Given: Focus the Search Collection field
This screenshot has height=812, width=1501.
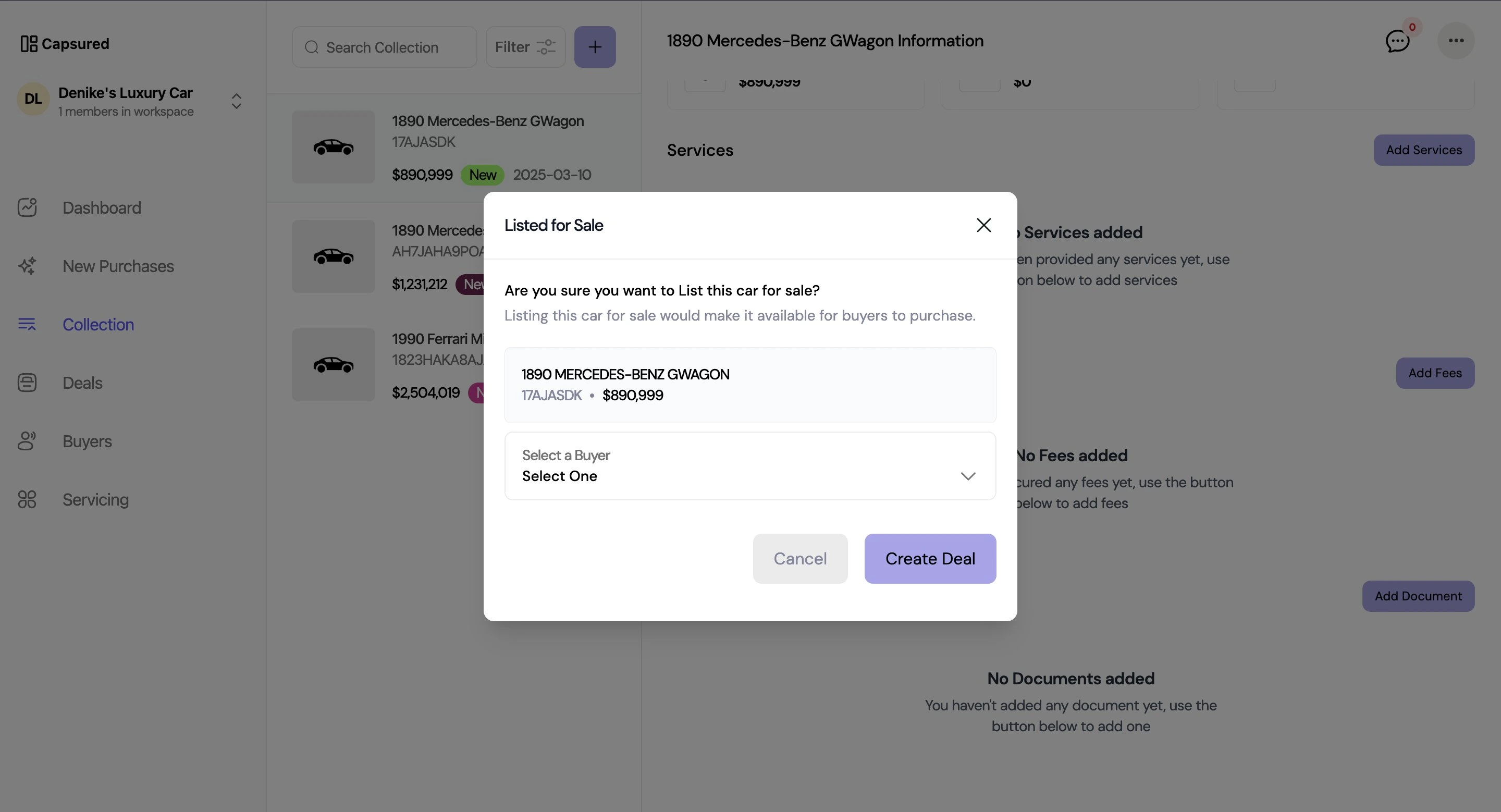Looking at the screenshot, I should click(384, 46).
